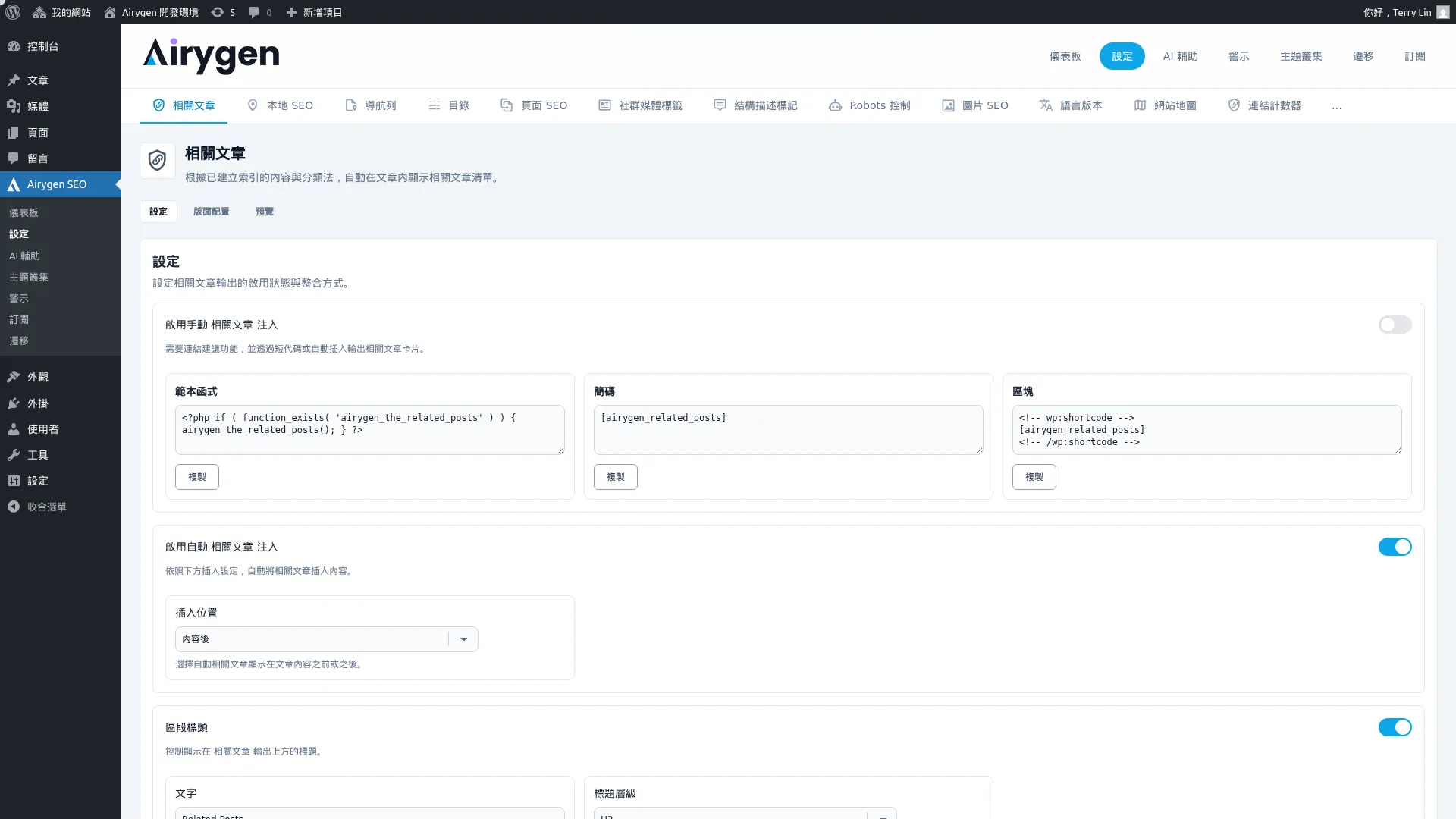This screenshot has width=1456, height=819.
Task: Open 訂閱 in the sidebar submenu
Action: 19,320
